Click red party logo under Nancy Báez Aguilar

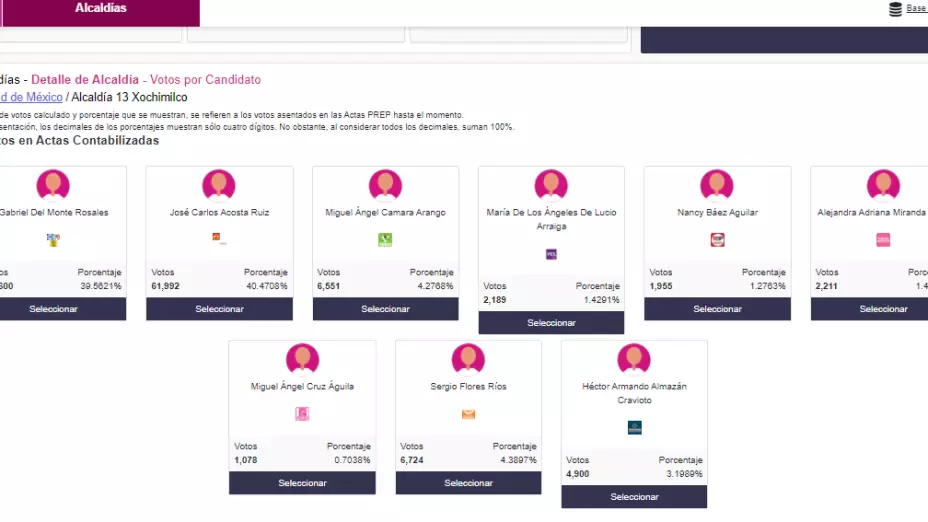pyautogui.click(x=717, y=240)
